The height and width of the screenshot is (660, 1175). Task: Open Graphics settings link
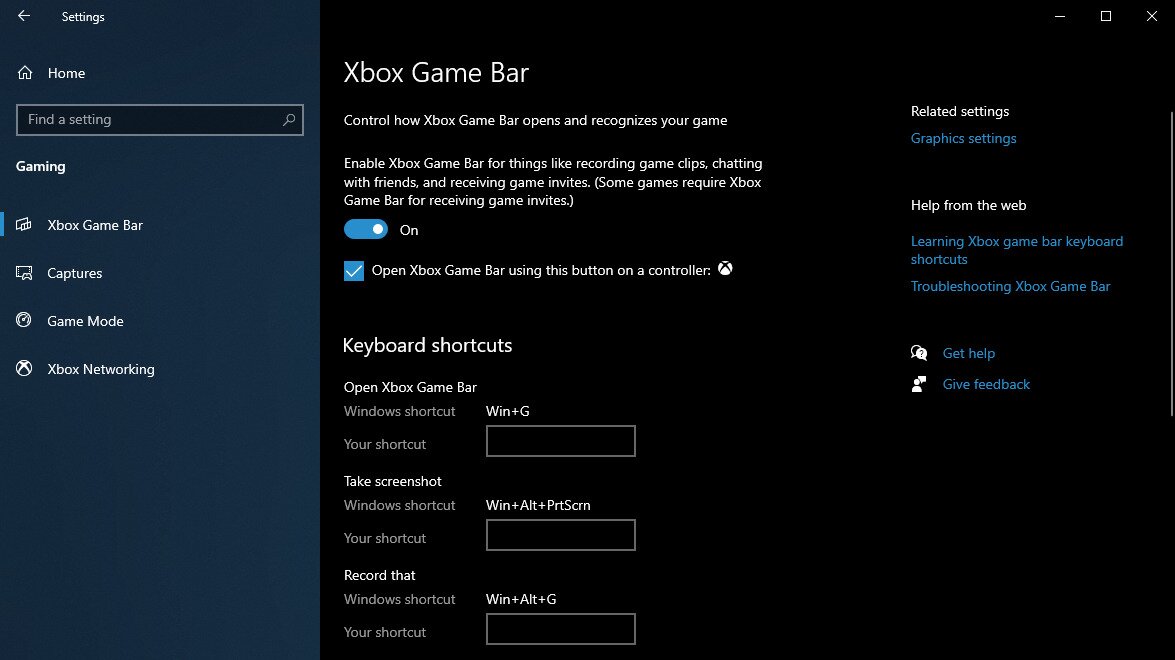963,139
